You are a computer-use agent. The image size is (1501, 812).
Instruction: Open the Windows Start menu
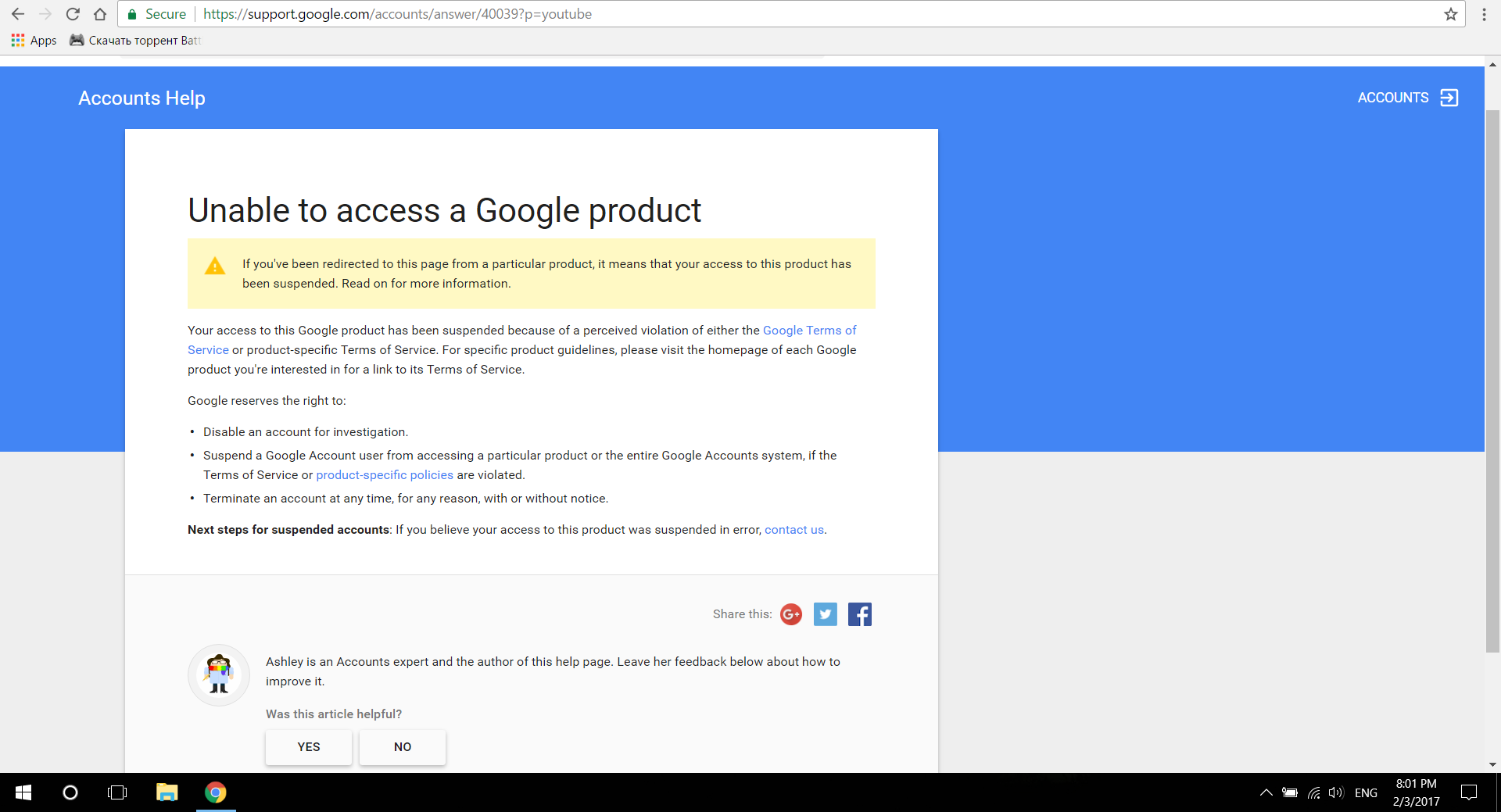coord(23,792)
